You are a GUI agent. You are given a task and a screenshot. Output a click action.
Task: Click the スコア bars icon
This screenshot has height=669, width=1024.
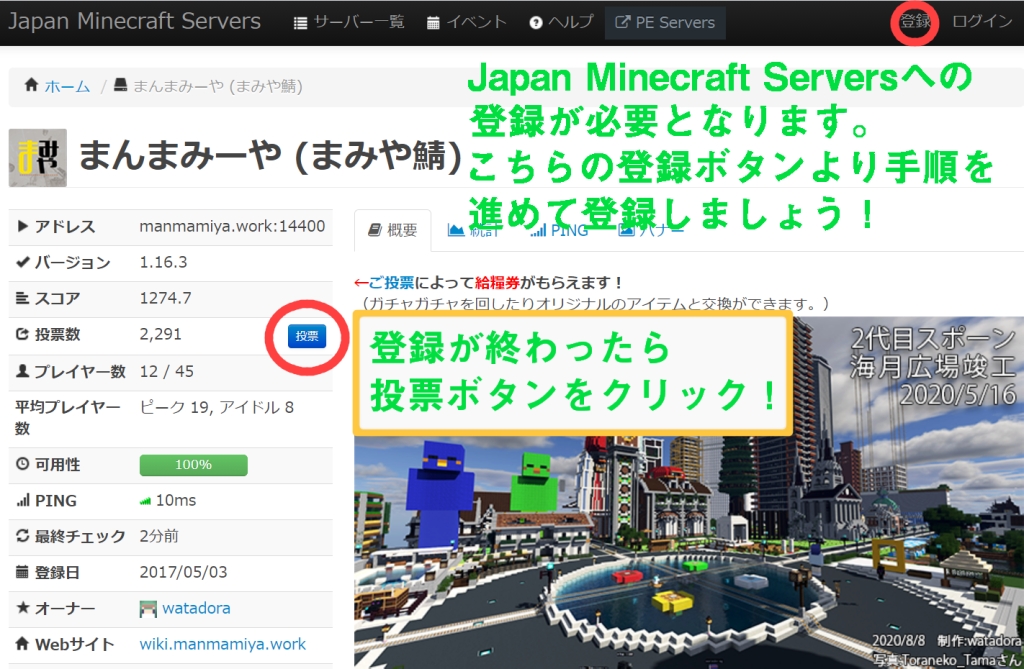tap(22, 298)
